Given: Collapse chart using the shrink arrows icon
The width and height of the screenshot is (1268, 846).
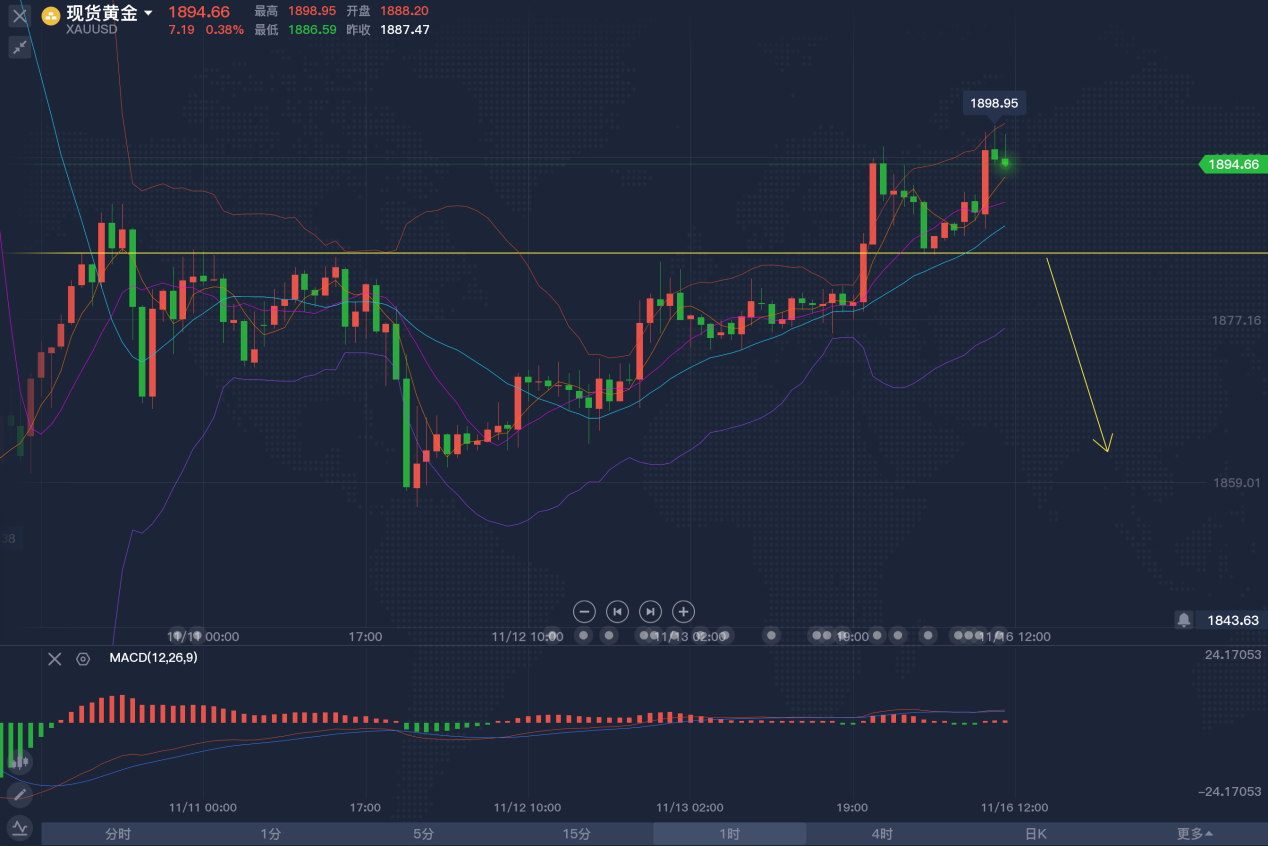Looking at the screenshot, I should coord(19,47).
